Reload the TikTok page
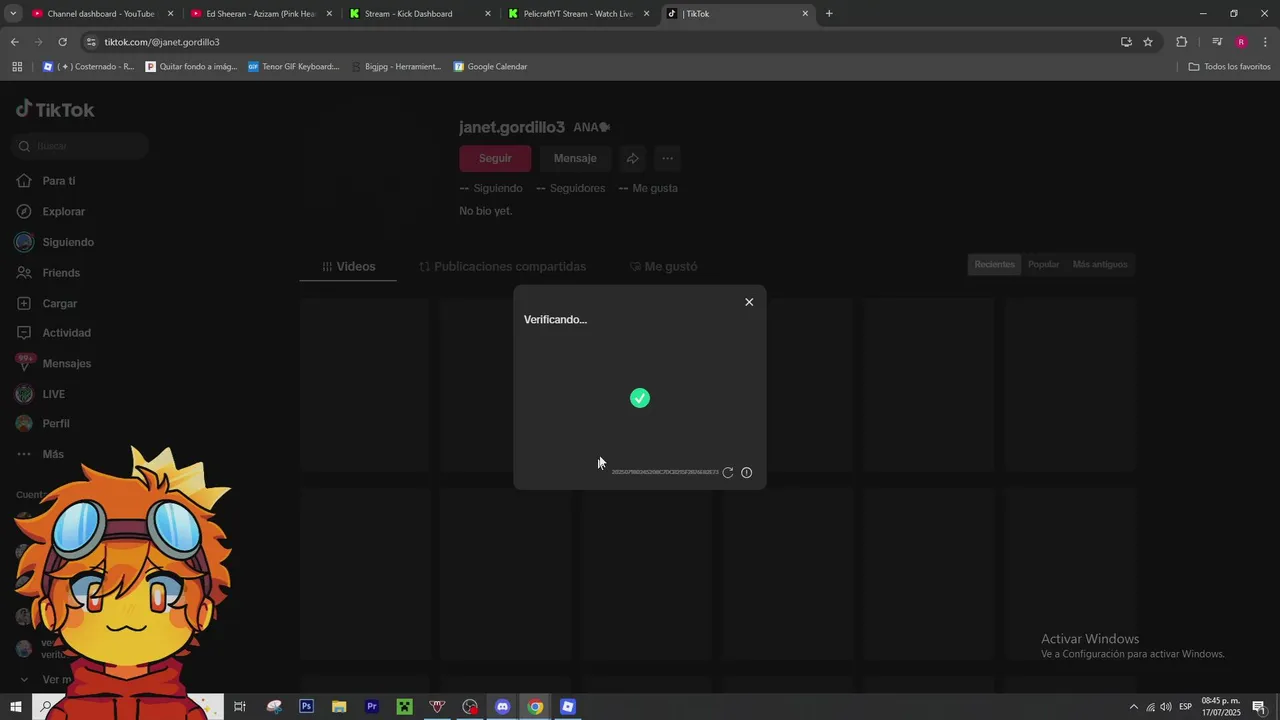Viewport: 1280px width, 720px height. click(x=62, y=42)
